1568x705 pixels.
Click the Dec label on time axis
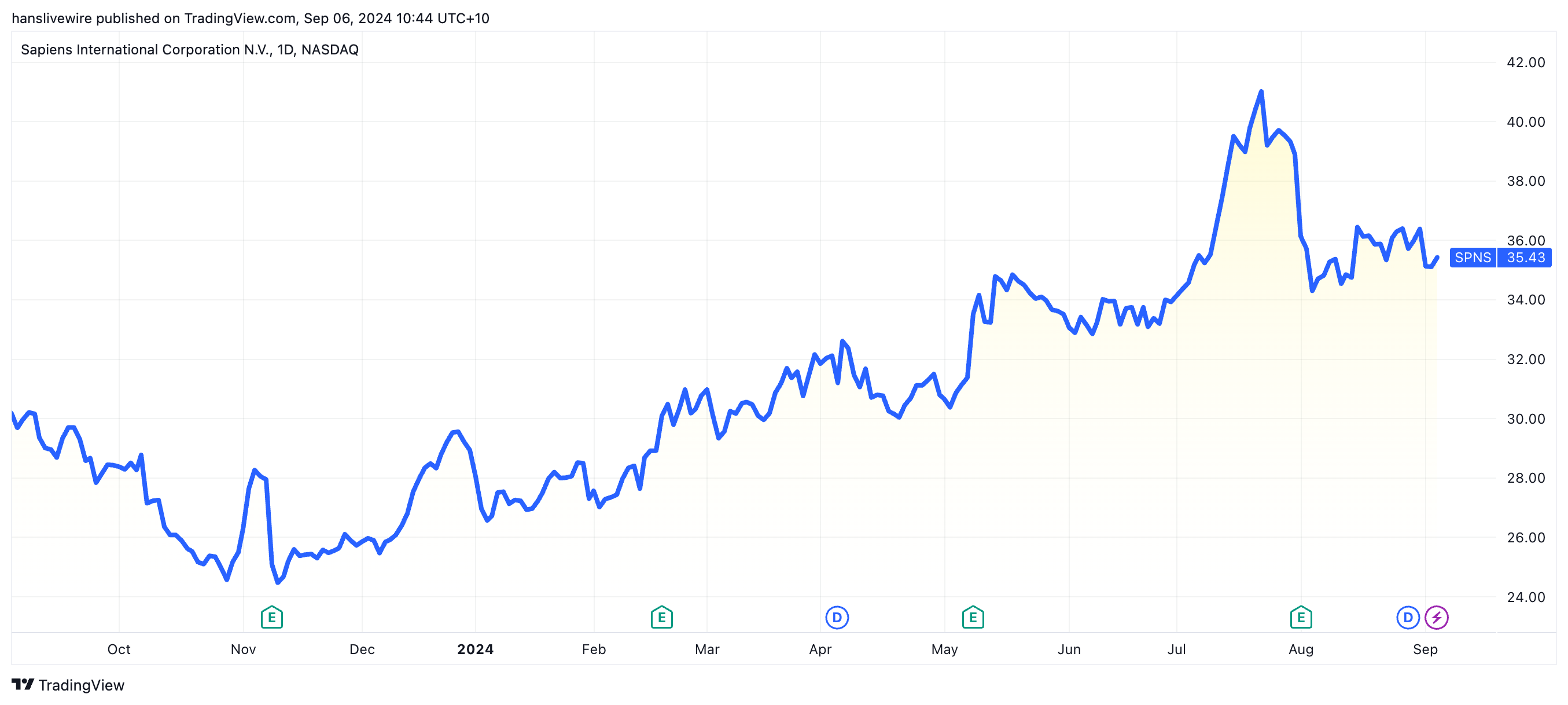[x=362, y=649]
